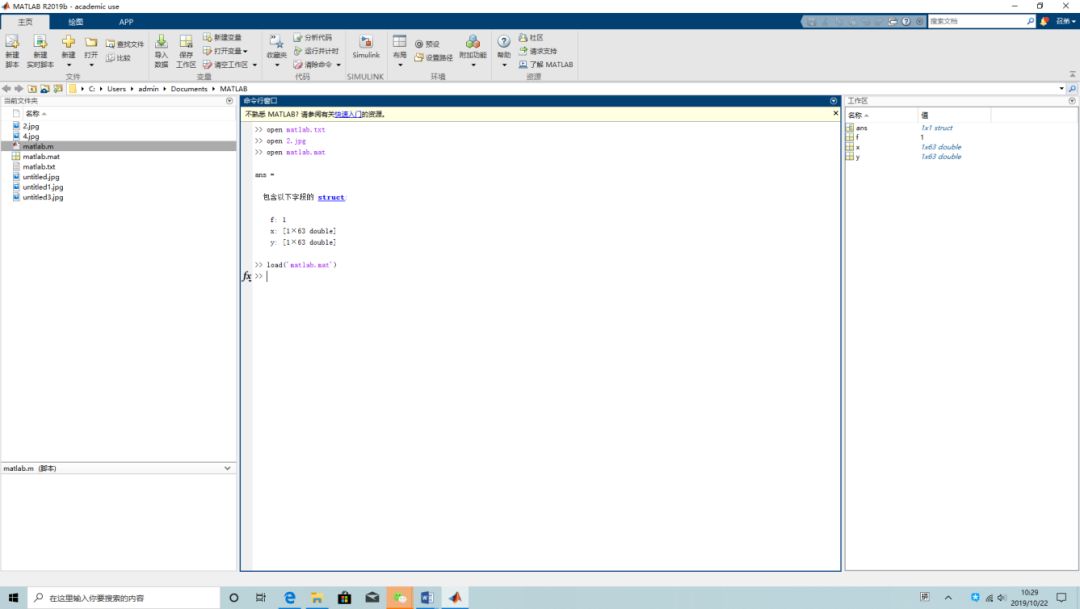Click 分析代码 analyze code
The height and width of the screenshot is (609, 1080).
(x=312, y=37)
